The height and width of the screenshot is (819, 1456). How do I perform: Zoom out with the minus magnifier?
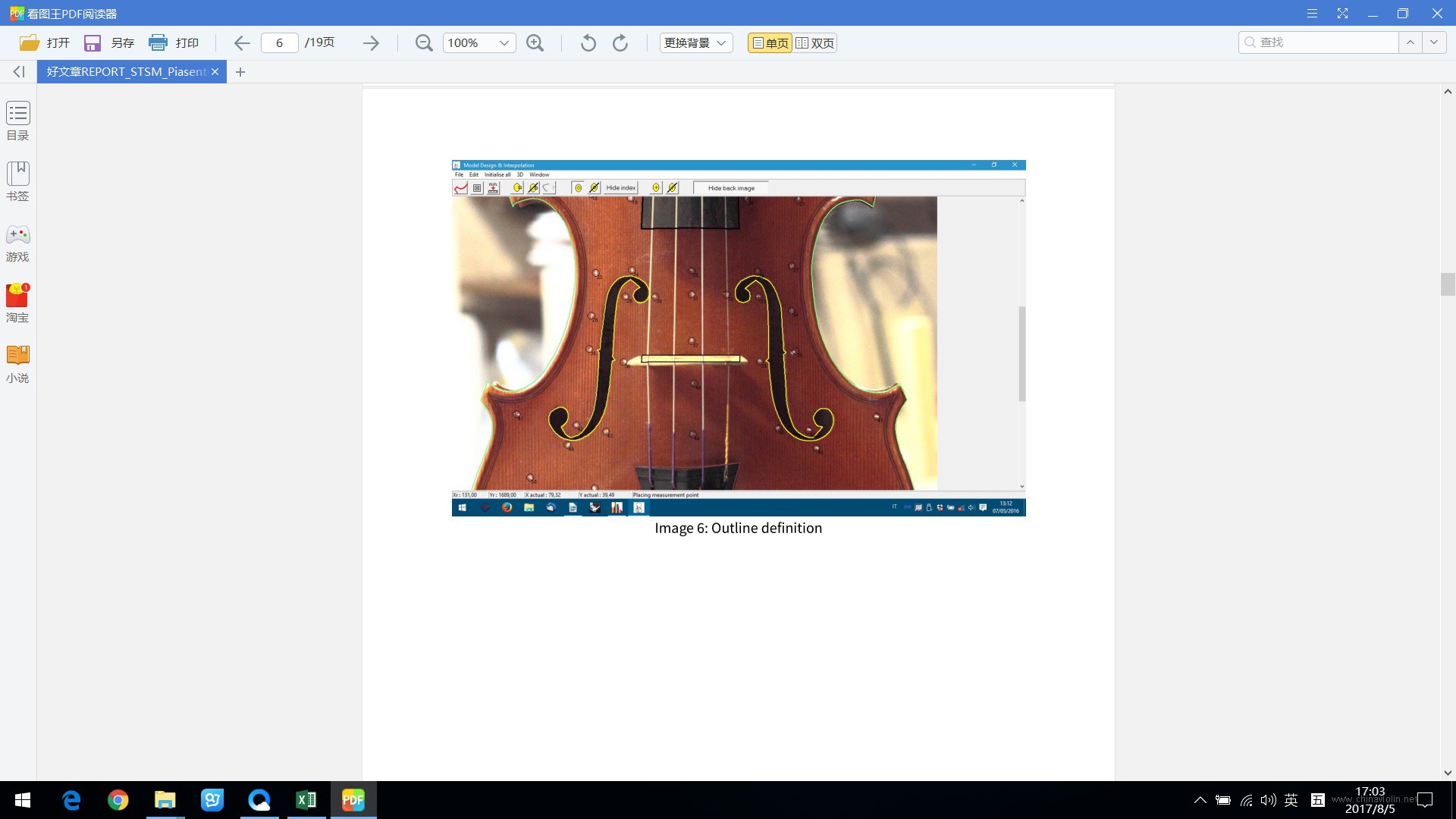[x=424, y=43]
